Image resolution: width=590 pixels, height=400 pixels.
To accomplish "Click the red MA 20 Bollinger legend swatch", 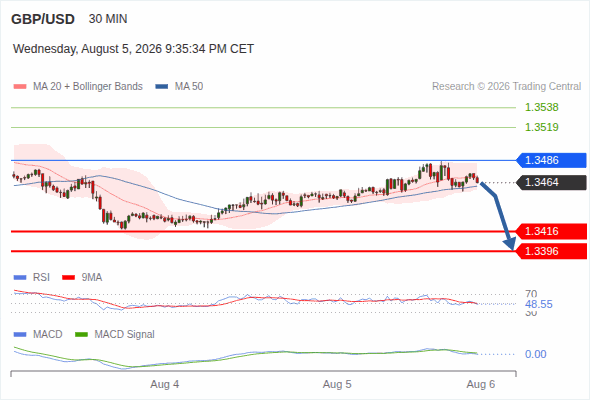I will tap(20, 87).
